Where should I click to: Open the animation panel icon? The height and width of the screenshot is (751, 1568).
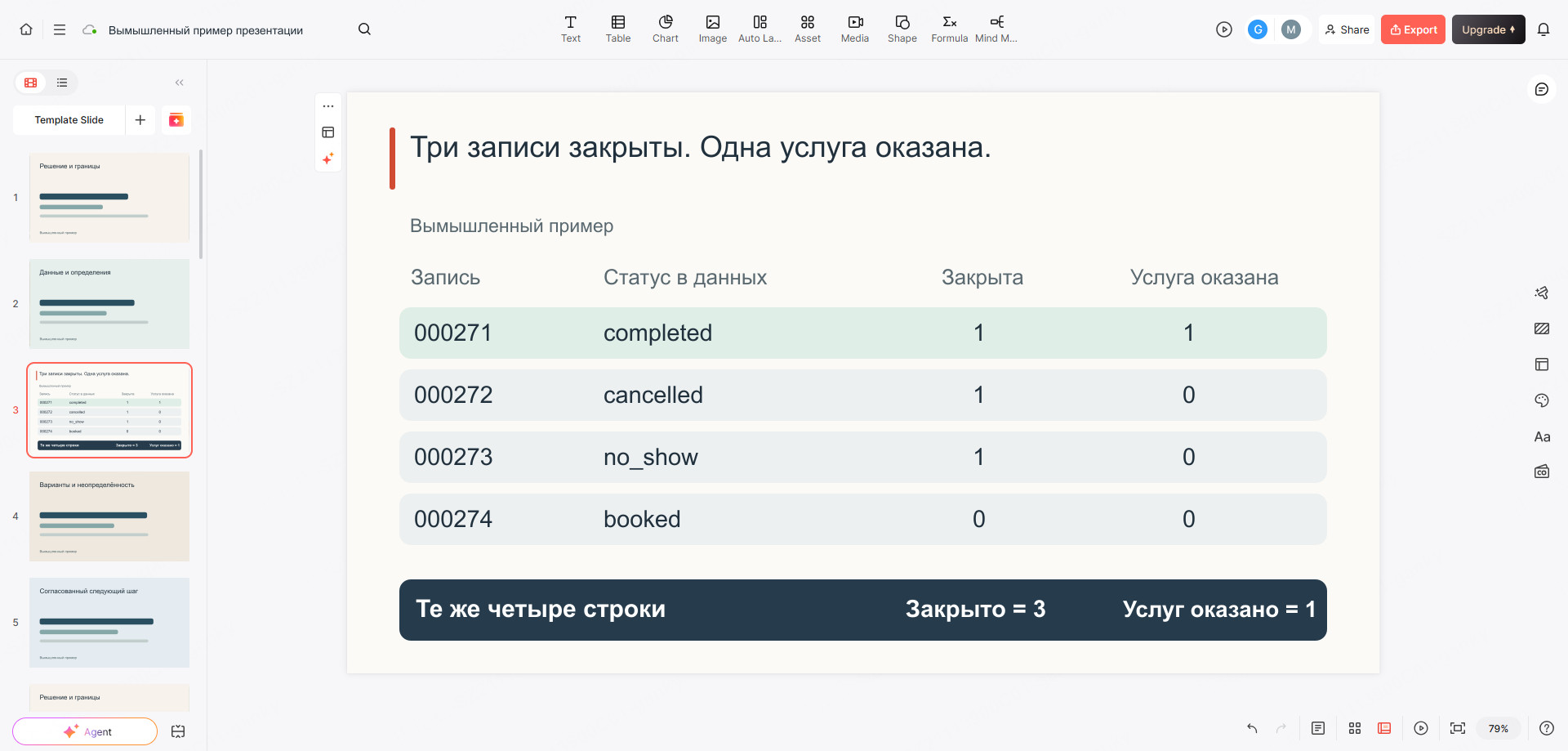click(1542, 293)
